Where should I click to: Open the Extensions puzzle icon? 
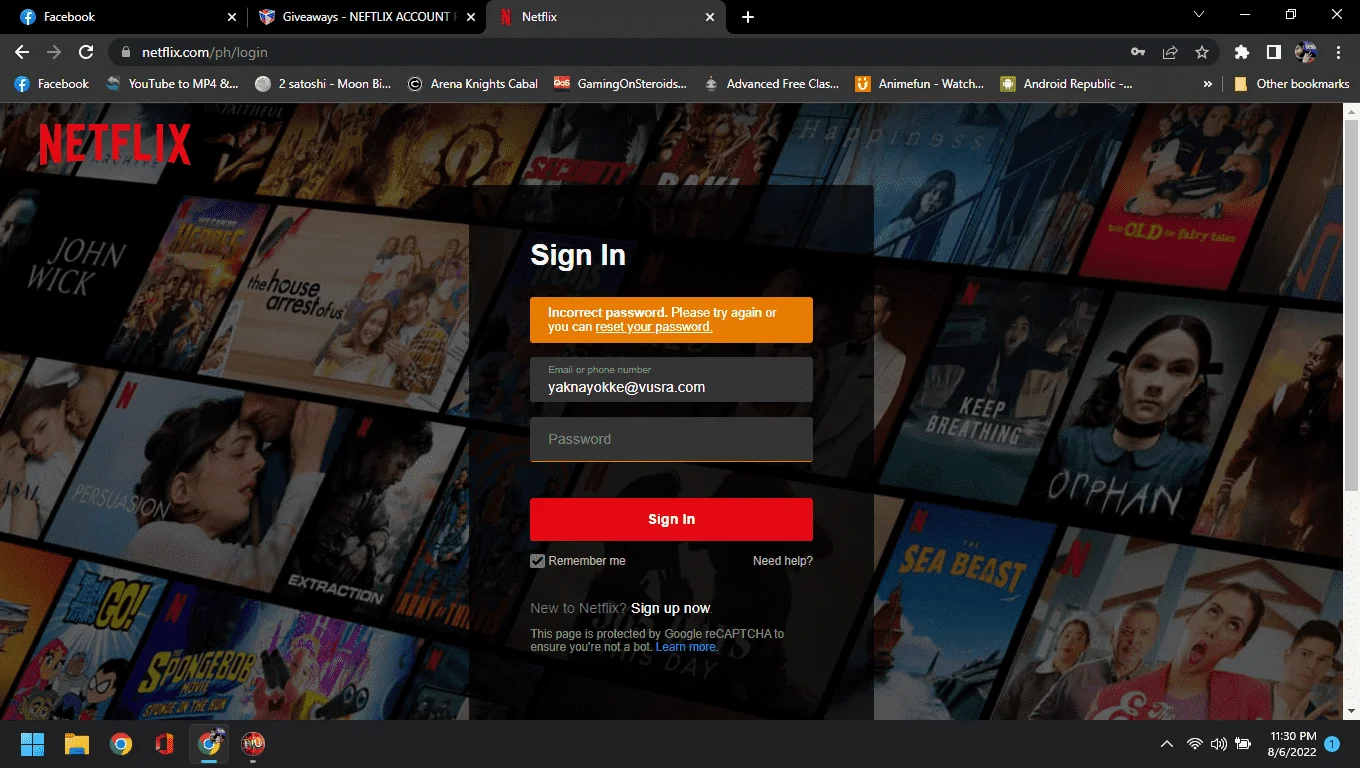1242,52
